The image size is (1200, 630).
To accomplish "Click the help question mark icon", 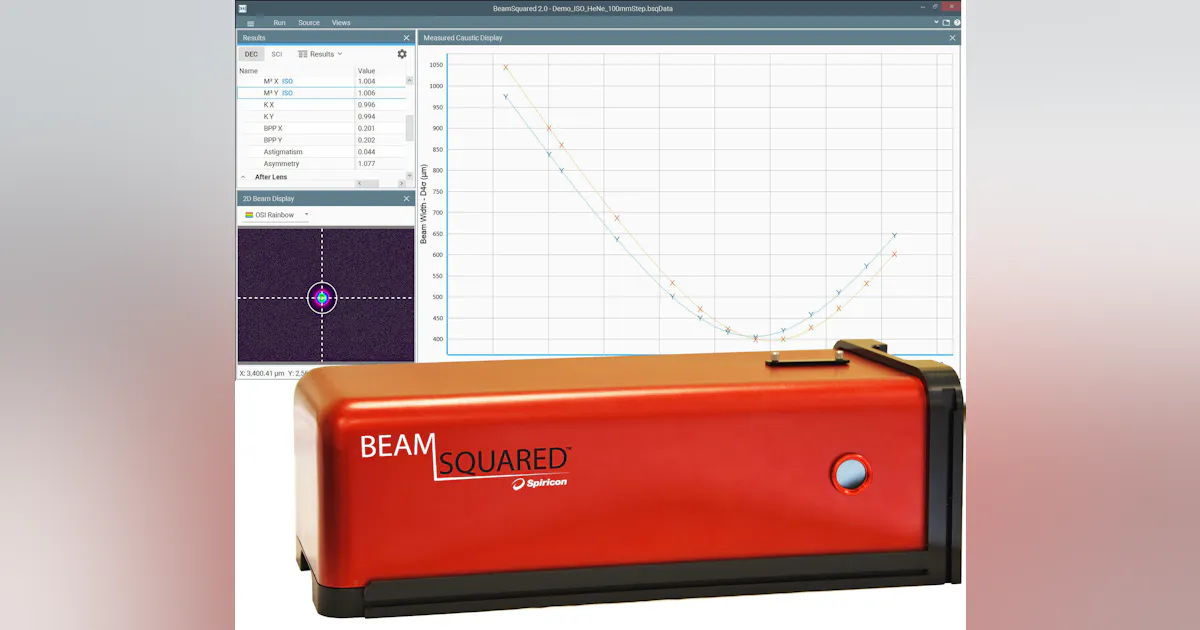I will 957,22.
